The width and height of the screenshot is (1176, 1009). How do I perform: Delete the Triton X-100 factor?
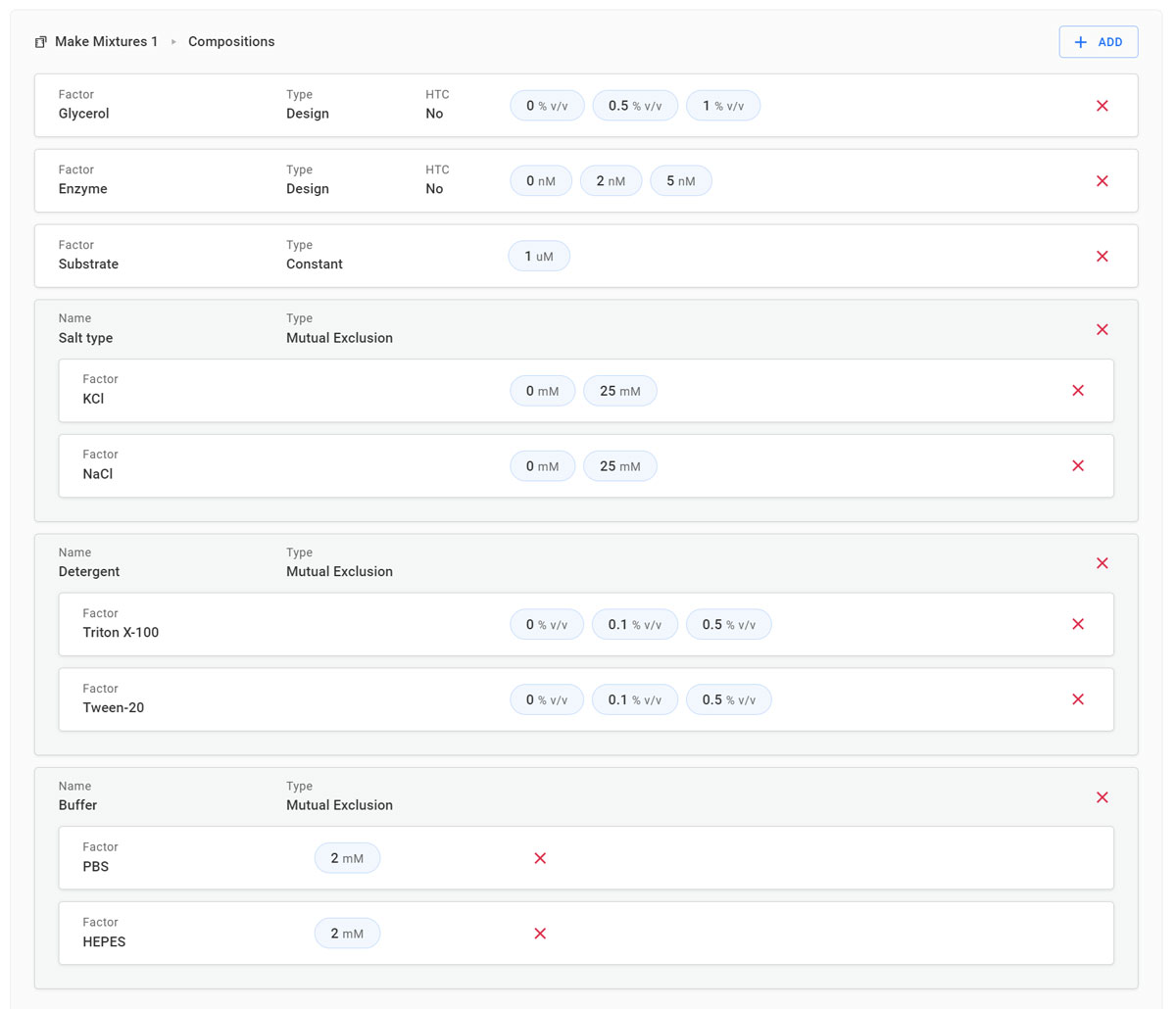click(x=1078, y=624)
